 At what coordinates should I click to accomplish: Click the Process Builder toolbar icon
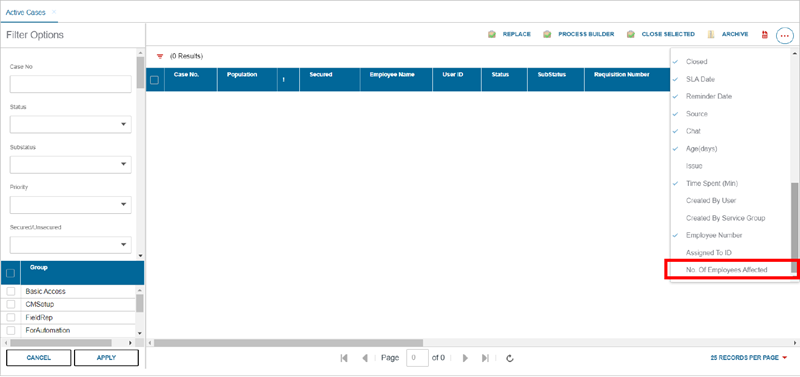tap(547, 34)
